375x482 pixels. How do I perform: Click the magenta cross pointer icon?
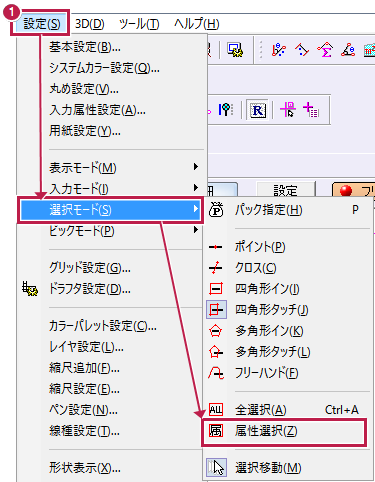coord(288,109)
